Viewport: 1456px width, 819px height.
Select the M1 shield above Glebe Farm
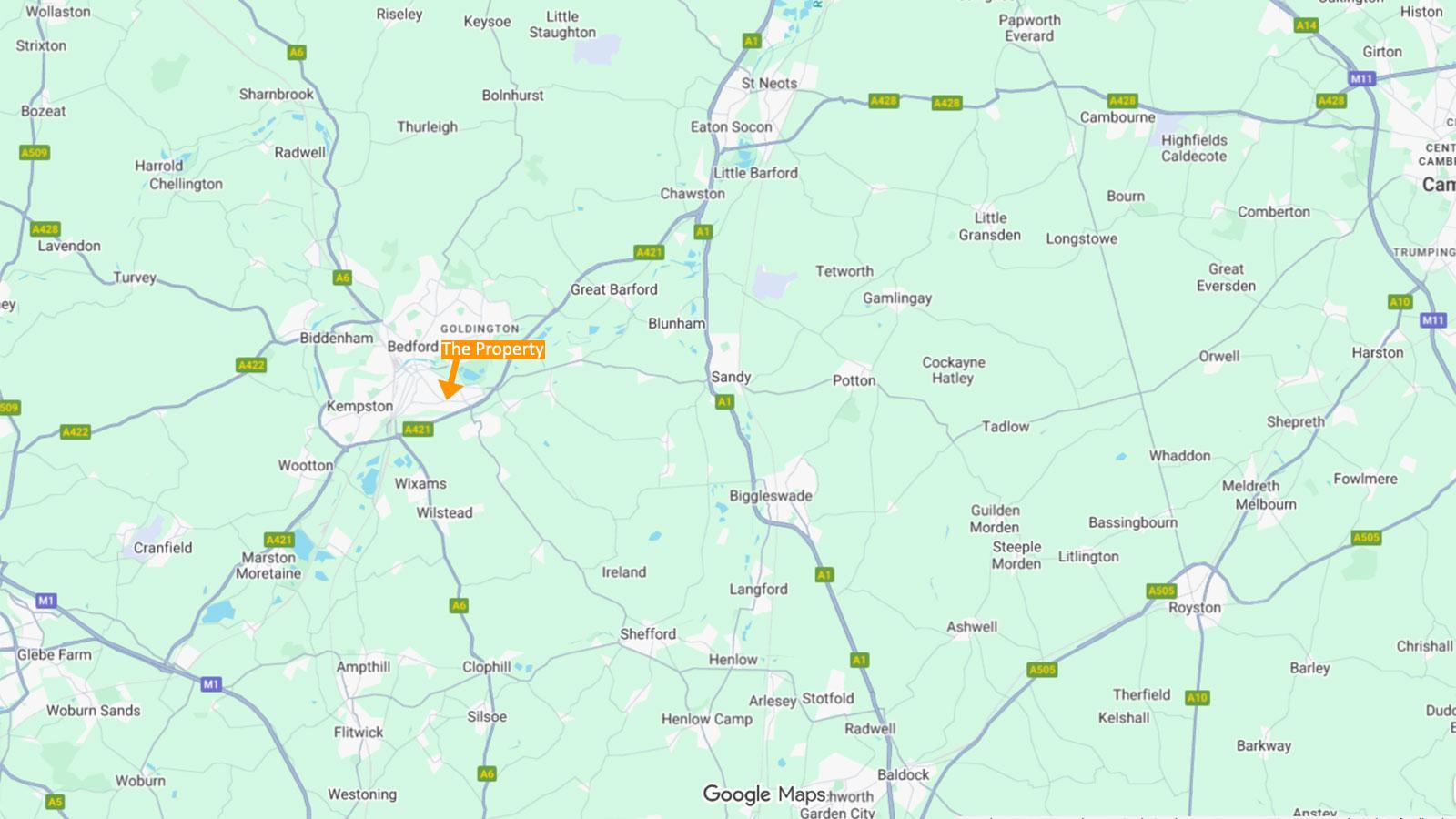tap(46, 601)
